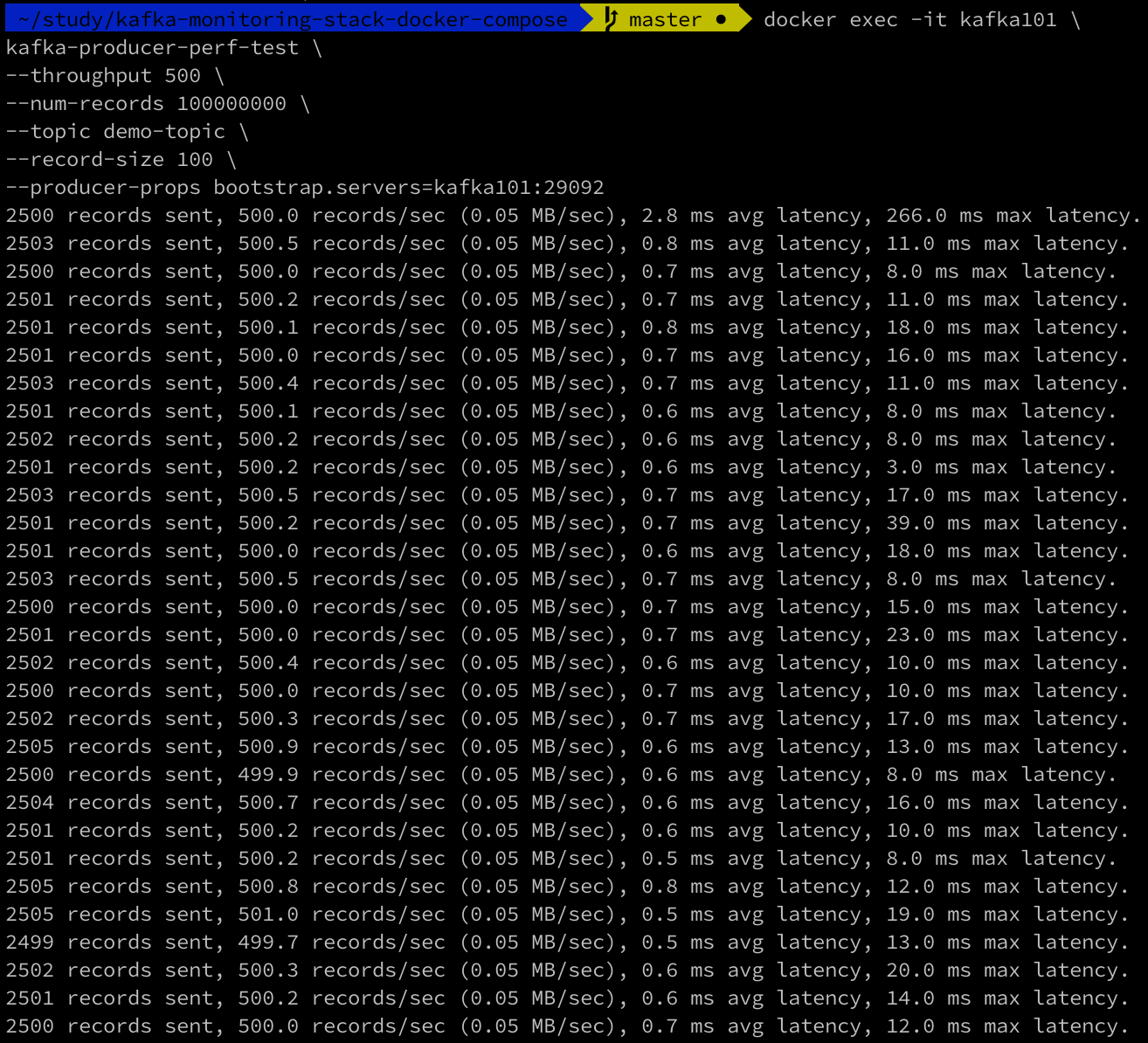Click the '499.7 records/sec' value

342,942
